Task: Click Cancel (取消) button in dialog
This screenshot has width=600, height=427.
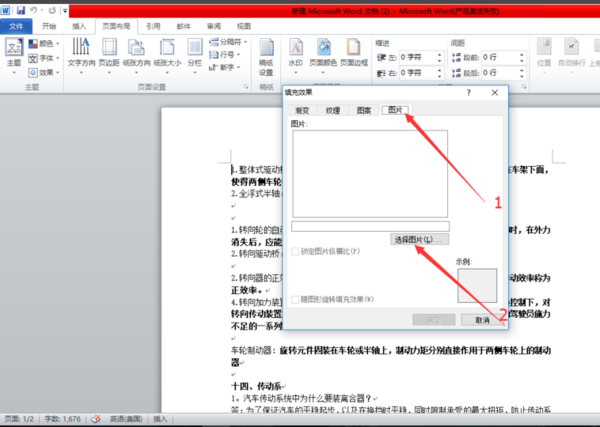Action: (483, 320)
